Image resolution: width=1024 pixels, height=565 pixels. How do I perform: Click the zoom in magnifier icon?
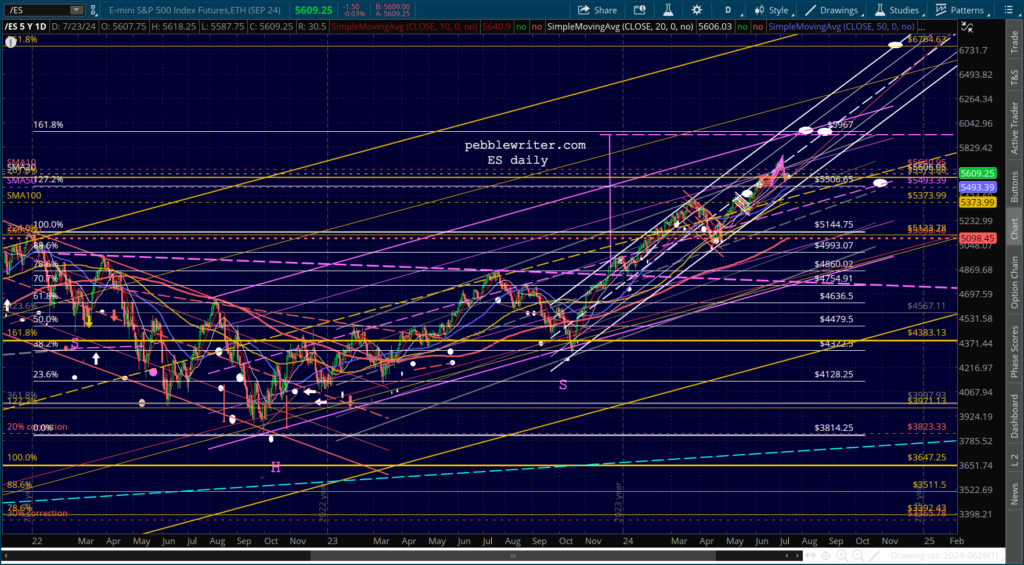tap(842, 556)
